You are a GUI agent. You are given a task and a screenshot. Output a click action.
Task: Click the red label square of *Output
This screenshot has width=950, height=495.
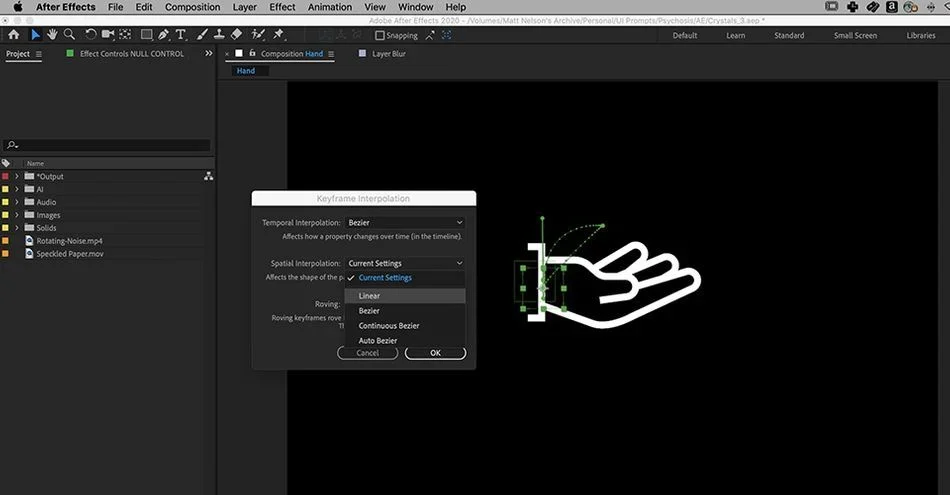click(x=5, y=176)
